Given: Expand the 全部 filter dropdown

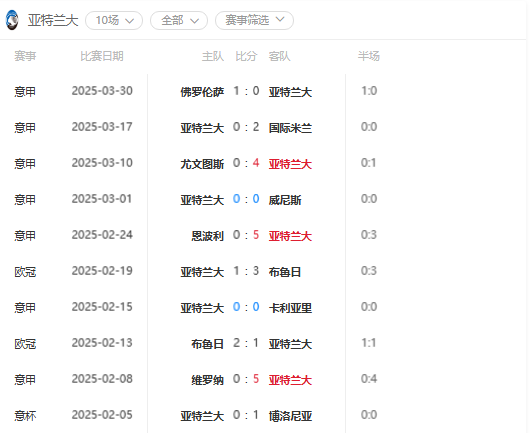Looking at the screenshot, I should click(179, 20).
